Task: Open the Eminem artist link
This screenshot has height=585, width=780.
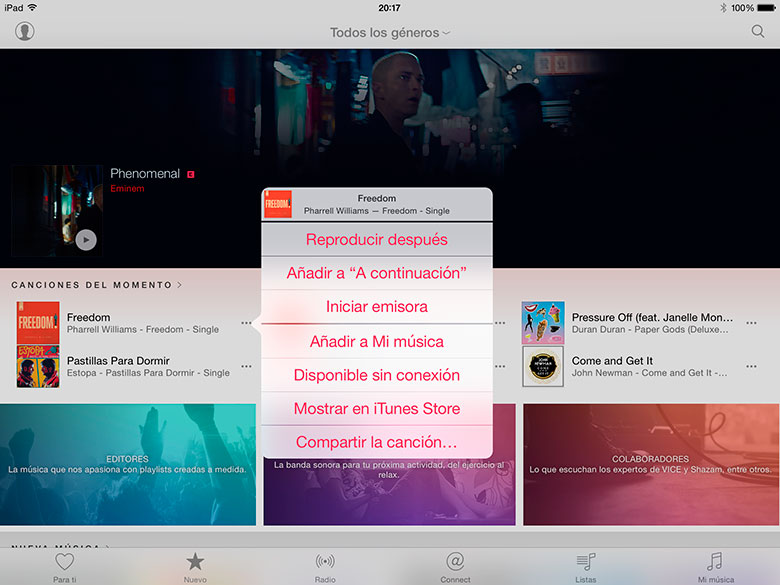Action: (127, 189)
